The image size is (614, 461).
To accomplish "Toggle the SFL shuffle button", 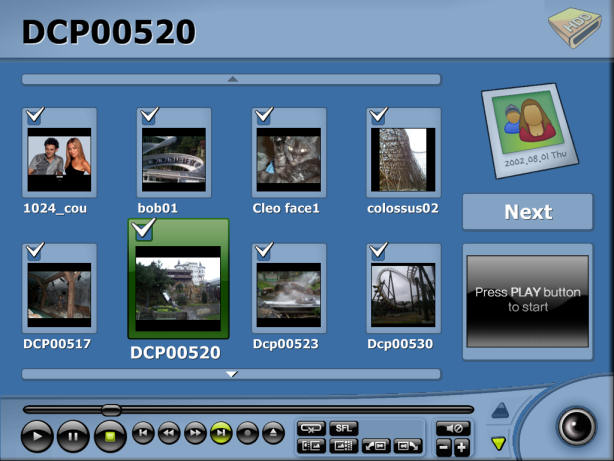I will pyautogui.click(x=344, y=428).
